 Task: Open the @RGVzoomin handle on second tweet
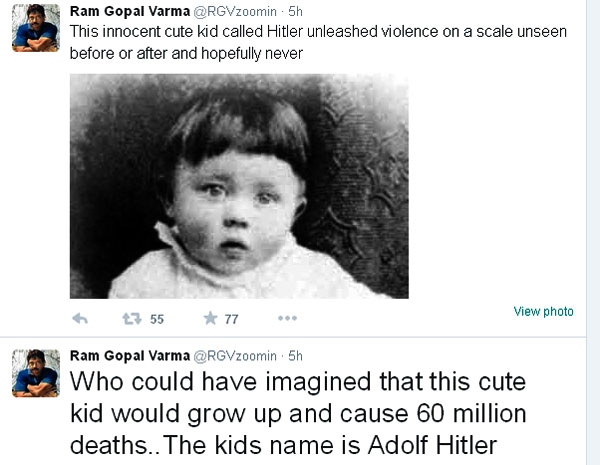click(233, 355)
